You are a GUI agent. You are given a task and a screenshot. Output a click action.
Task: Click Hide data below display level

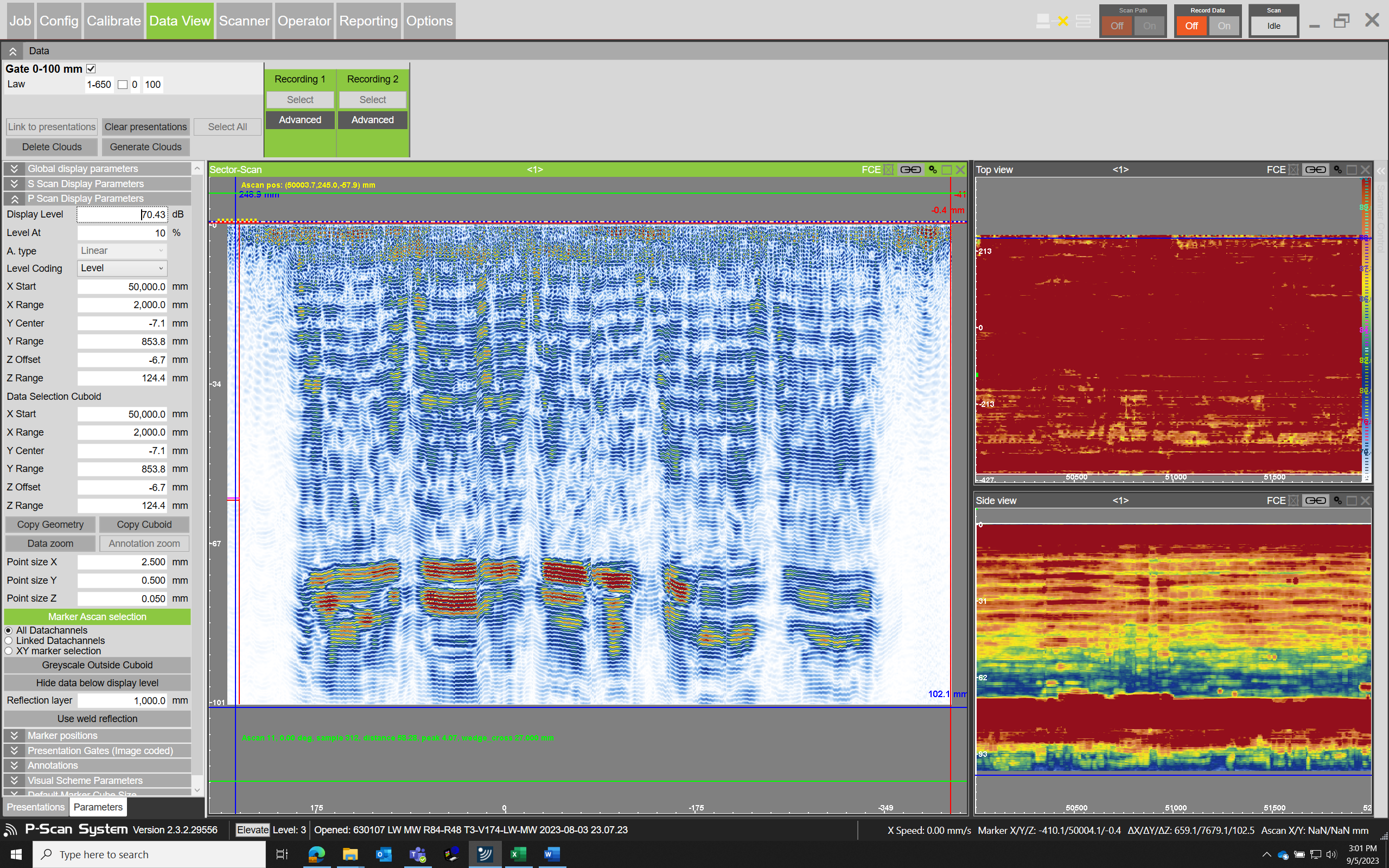pyautogui.click(x=97, y=683)
